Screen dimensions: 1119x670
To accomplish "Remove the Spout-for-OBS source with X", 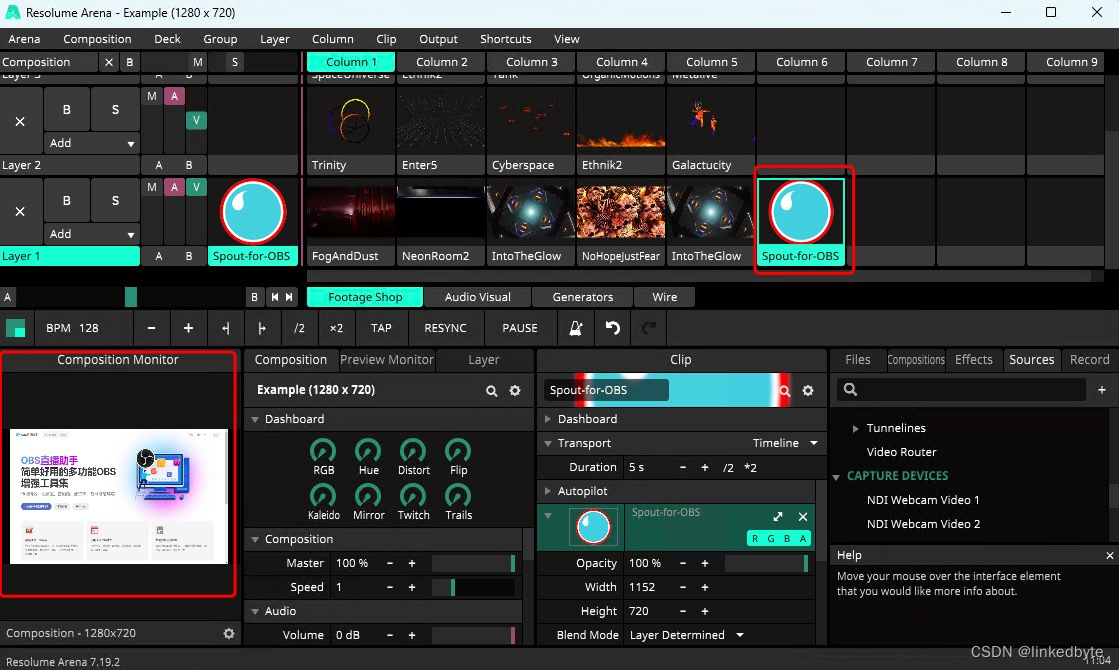I will coord(803,517).
